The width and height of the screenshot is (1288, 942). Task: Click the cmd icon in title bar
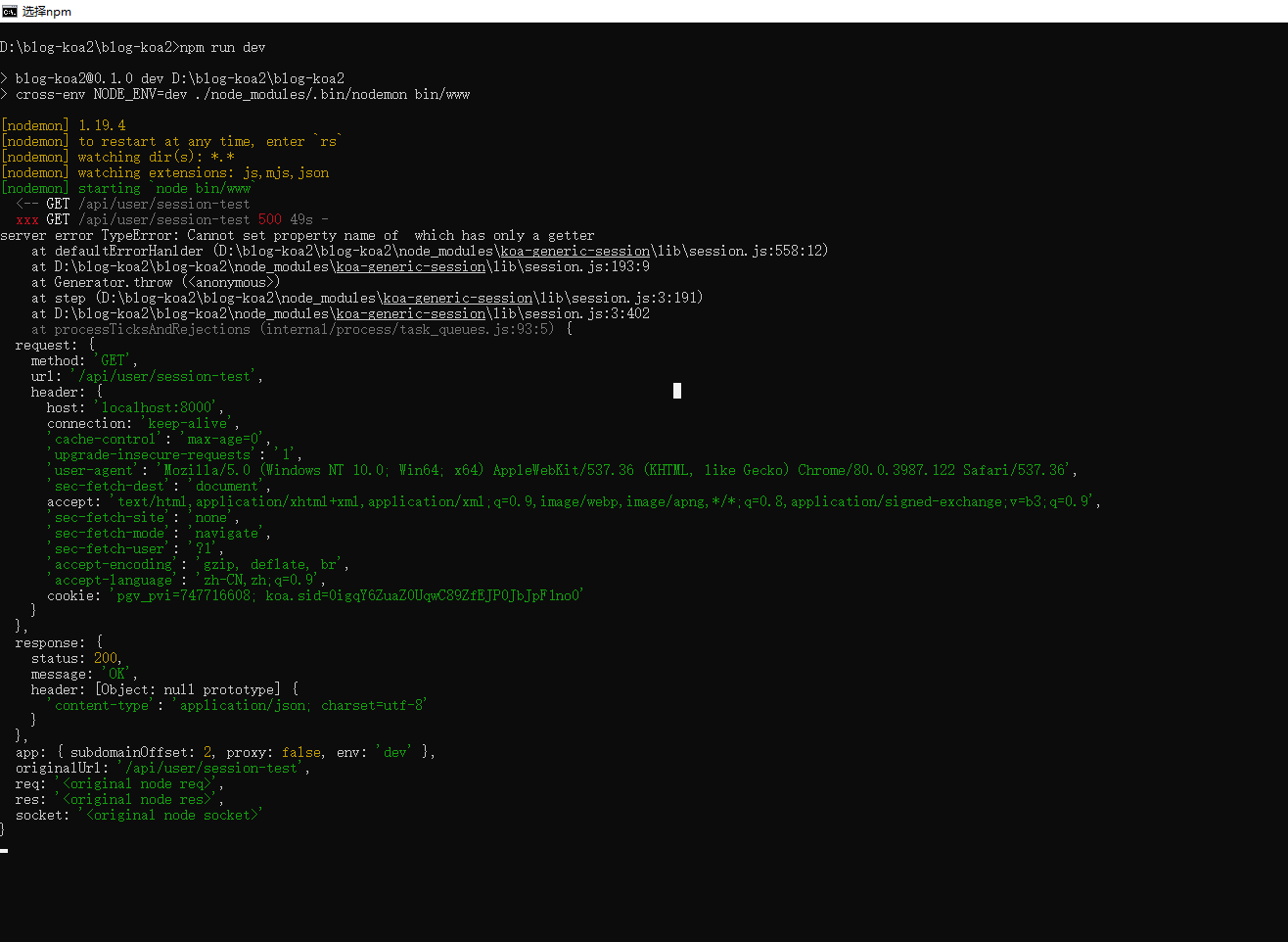10,12
